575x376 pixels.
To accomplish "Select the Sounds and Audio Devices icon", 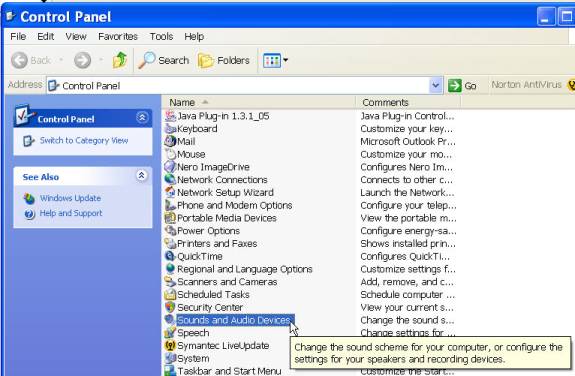I will pos(170,320).
